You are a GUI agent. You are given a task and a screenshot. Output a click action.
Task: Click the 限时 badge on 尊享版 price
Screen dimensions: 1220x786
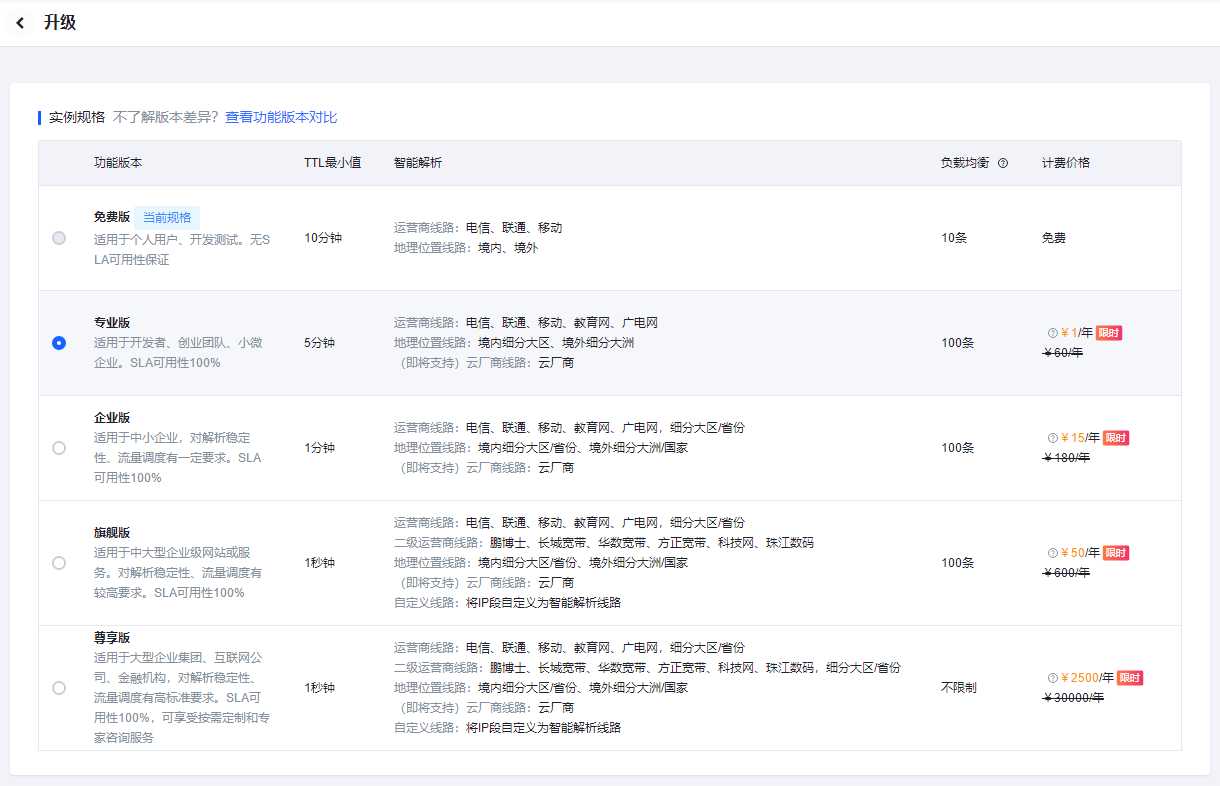1130,678
